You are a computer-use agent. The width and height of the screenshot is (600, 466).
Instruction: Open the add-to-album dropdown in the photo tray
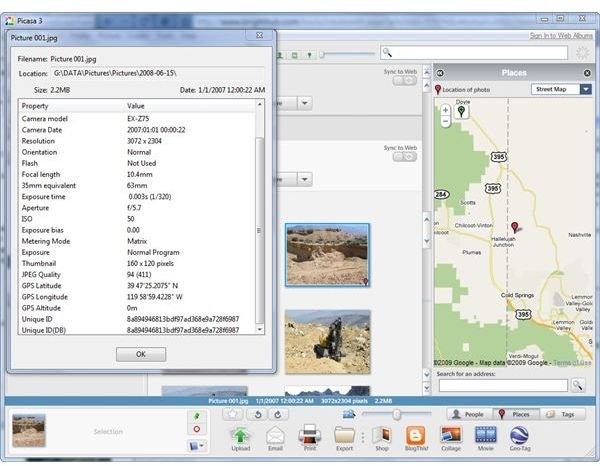coord(197,446)
